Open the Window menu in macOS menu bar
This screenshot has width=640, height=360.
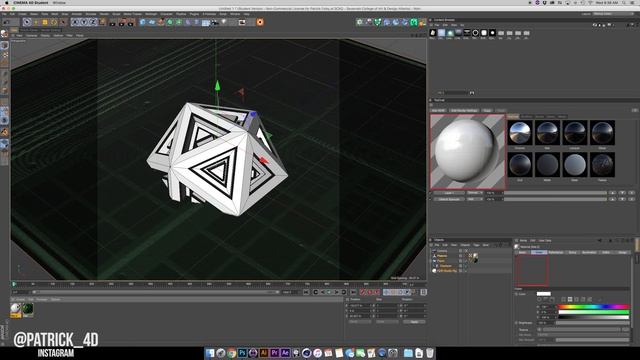(59, 2)
